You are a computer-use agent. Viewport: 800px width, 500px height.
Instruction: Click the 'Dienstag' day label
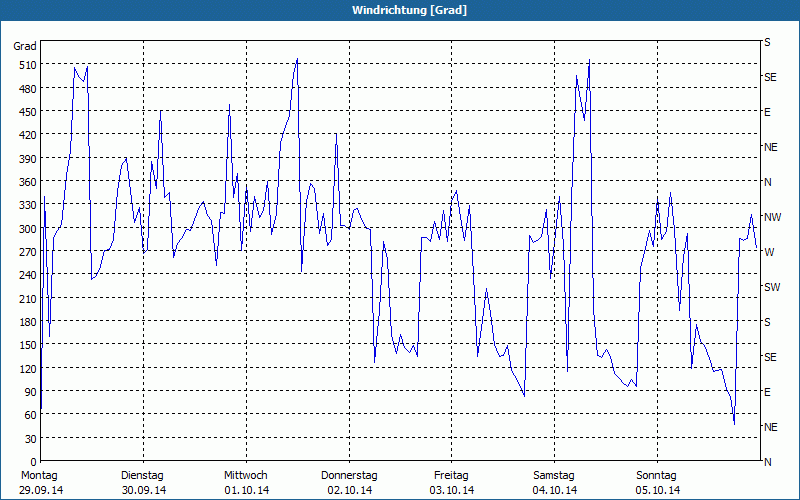(x=142, y=476)
